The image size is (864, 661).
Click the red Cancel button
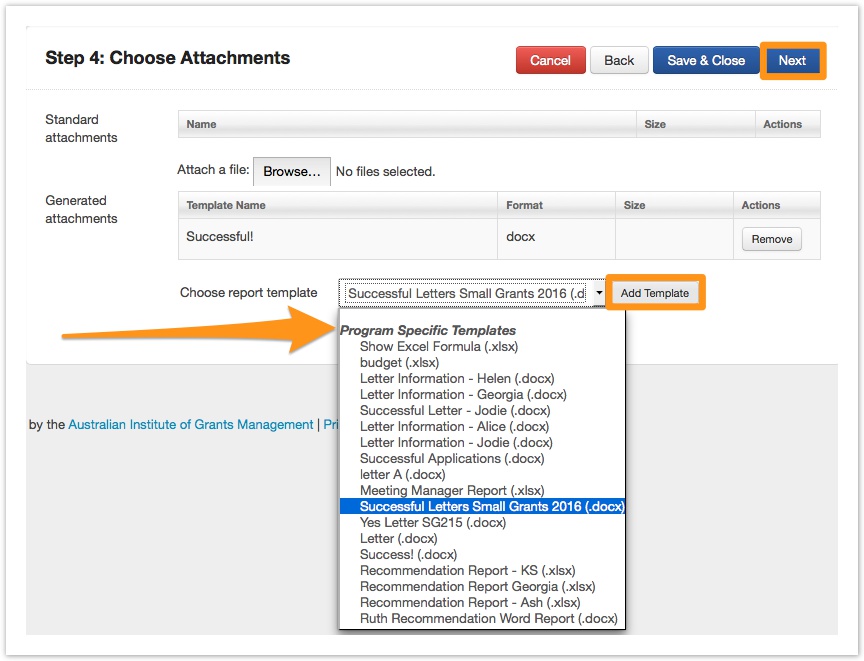click(x=550, y=61)
